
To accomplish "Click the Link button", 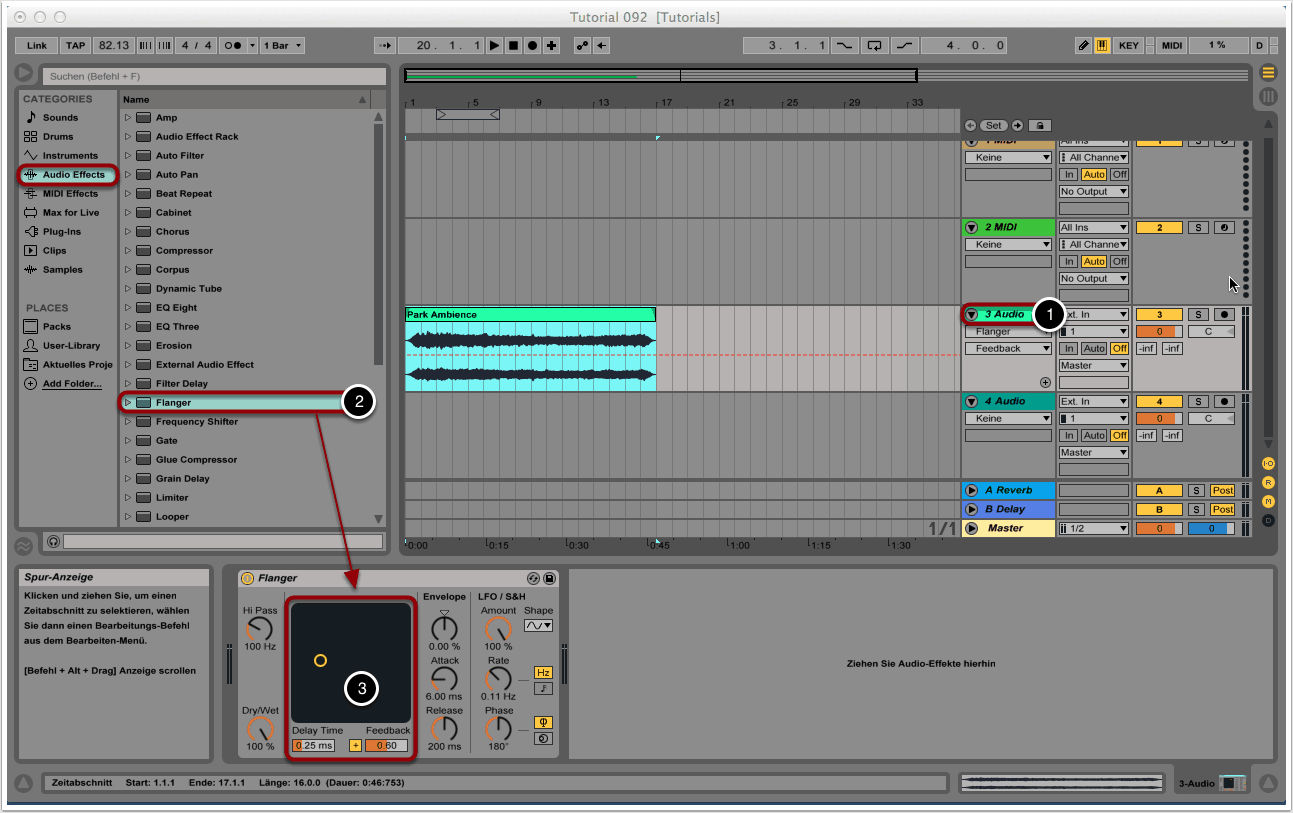I will (x=37, y=46).
